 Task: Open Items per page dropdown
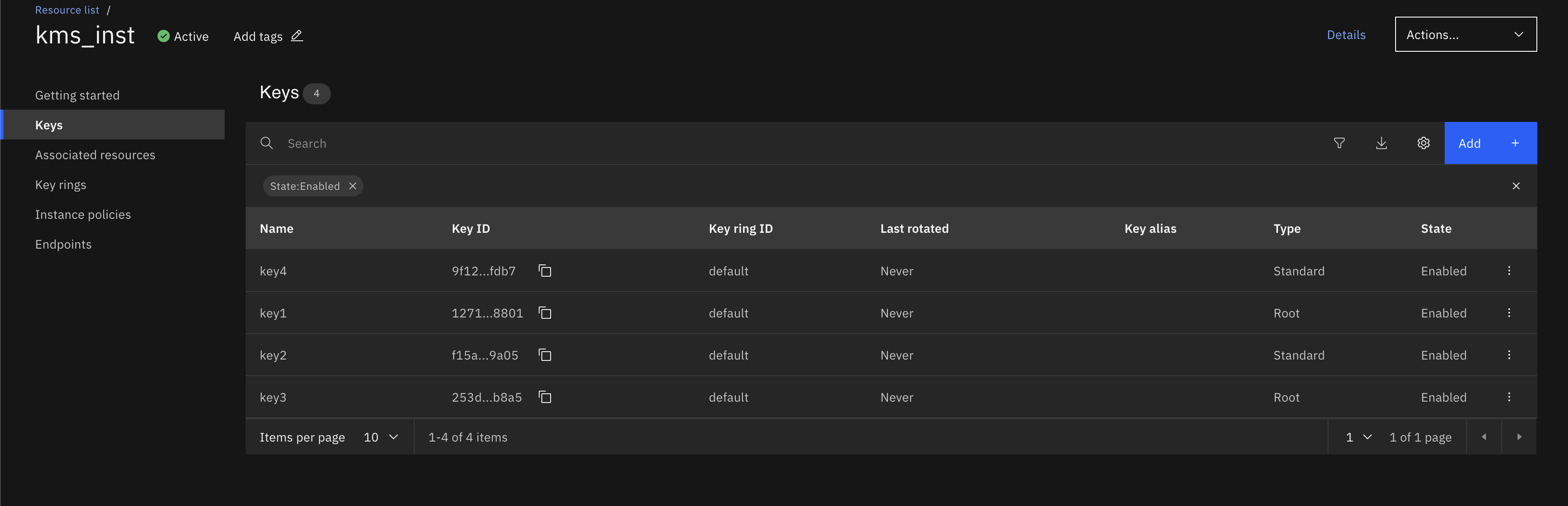(x=380, y=437)
